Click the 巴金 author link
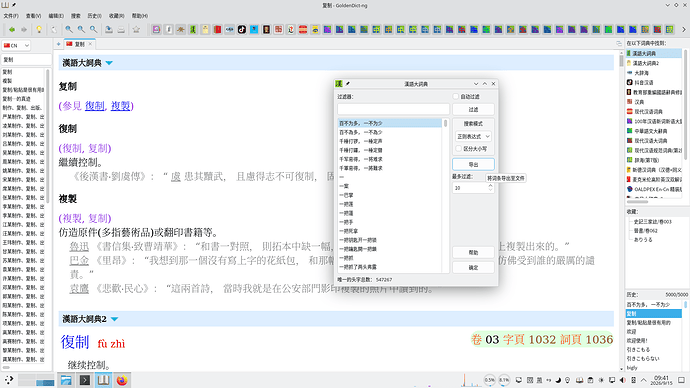 click(x=79, y=260)
